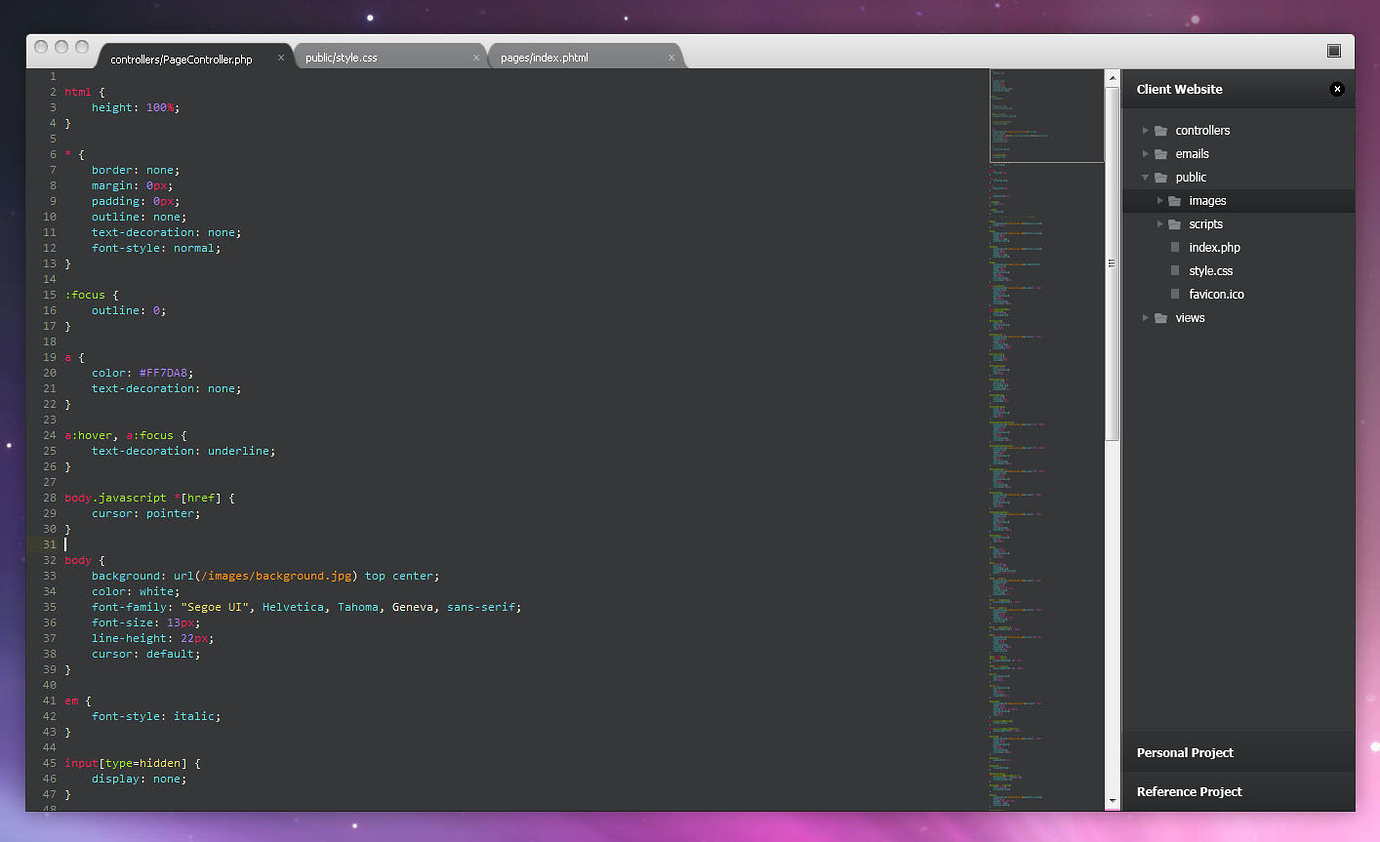Open the Personal Project section
The height and width of the screenshot is (842, 1380).
1185,752
